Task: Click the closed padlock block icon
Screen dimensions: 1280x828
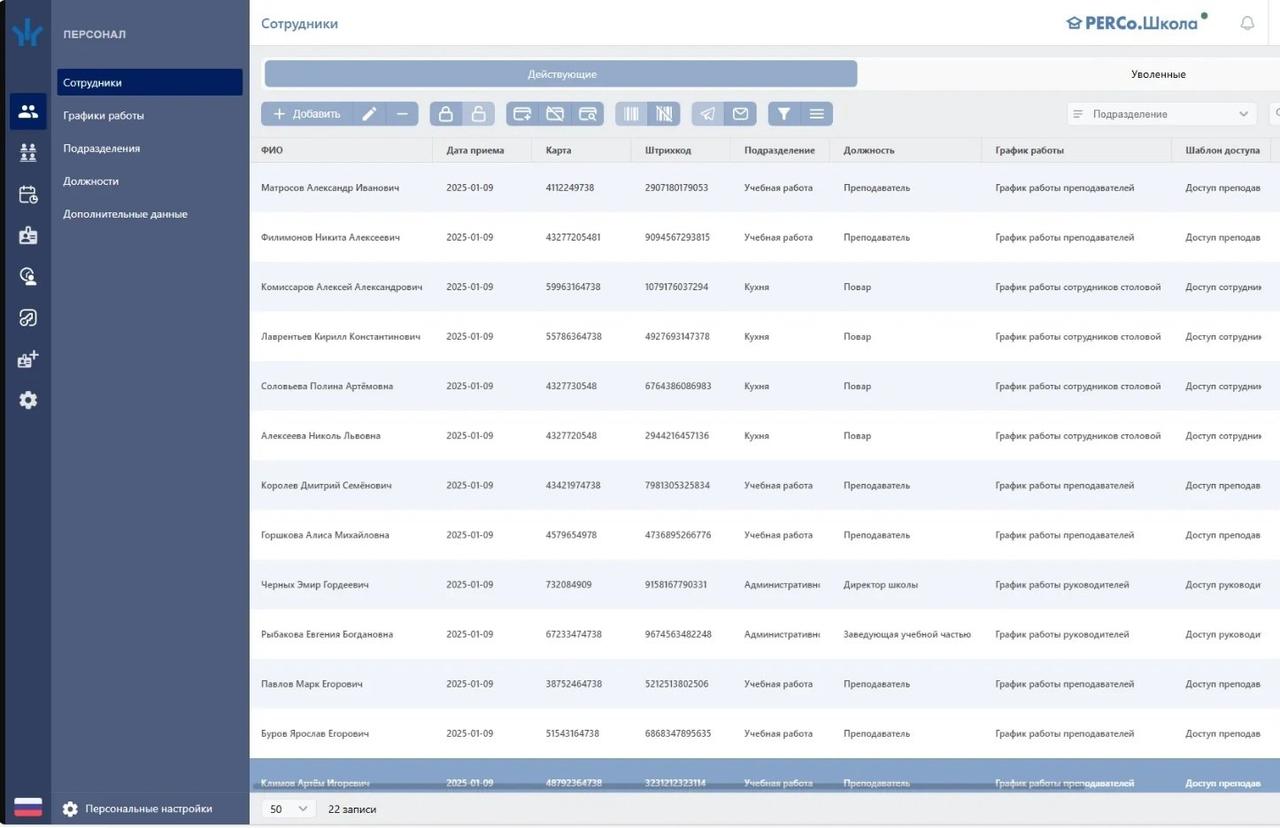Action: 446,114
